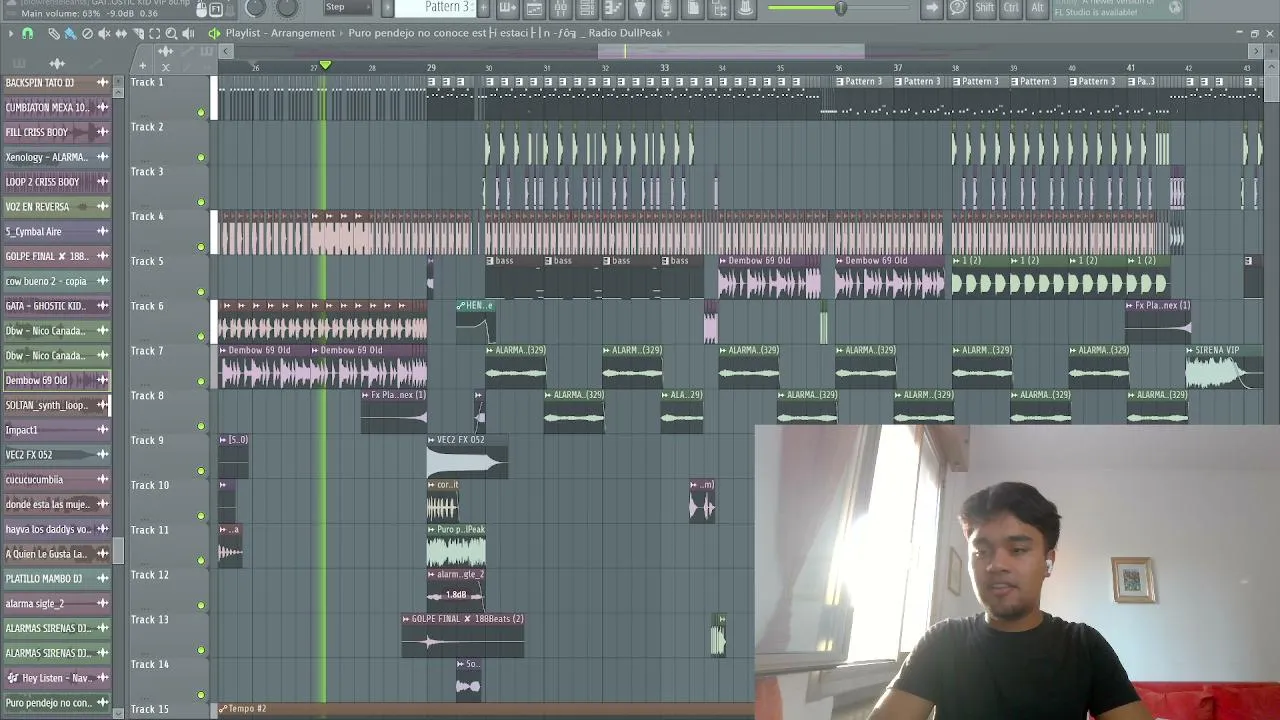
Task: Click the chat bubble help icon
Action: click(x=958, y=8)
